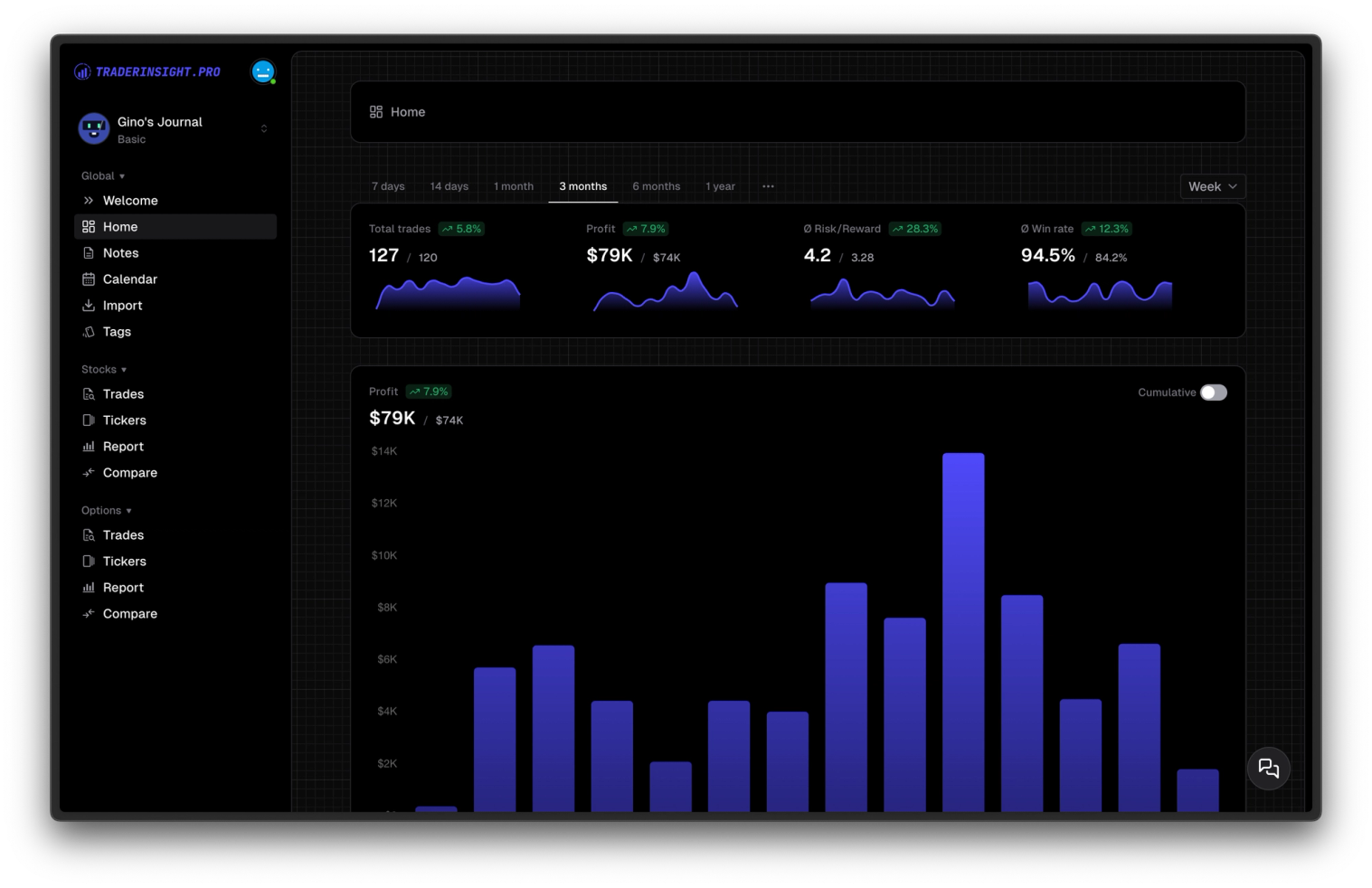Collapse the Global section

pos(103,176)
